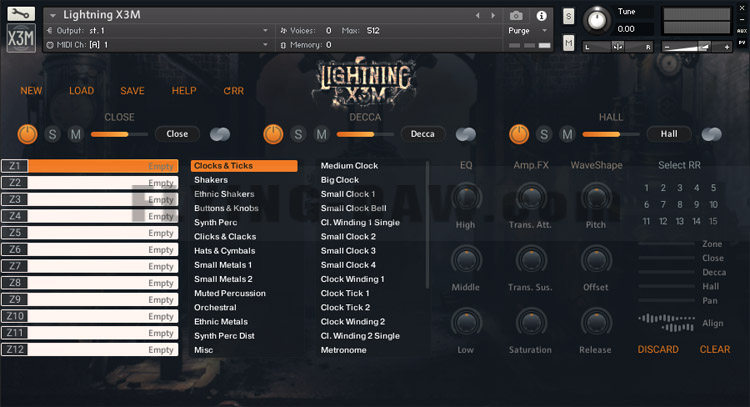Click the Offset knob
The width and height of the screenshot is (750, 407).
click(x=596, y=260)
